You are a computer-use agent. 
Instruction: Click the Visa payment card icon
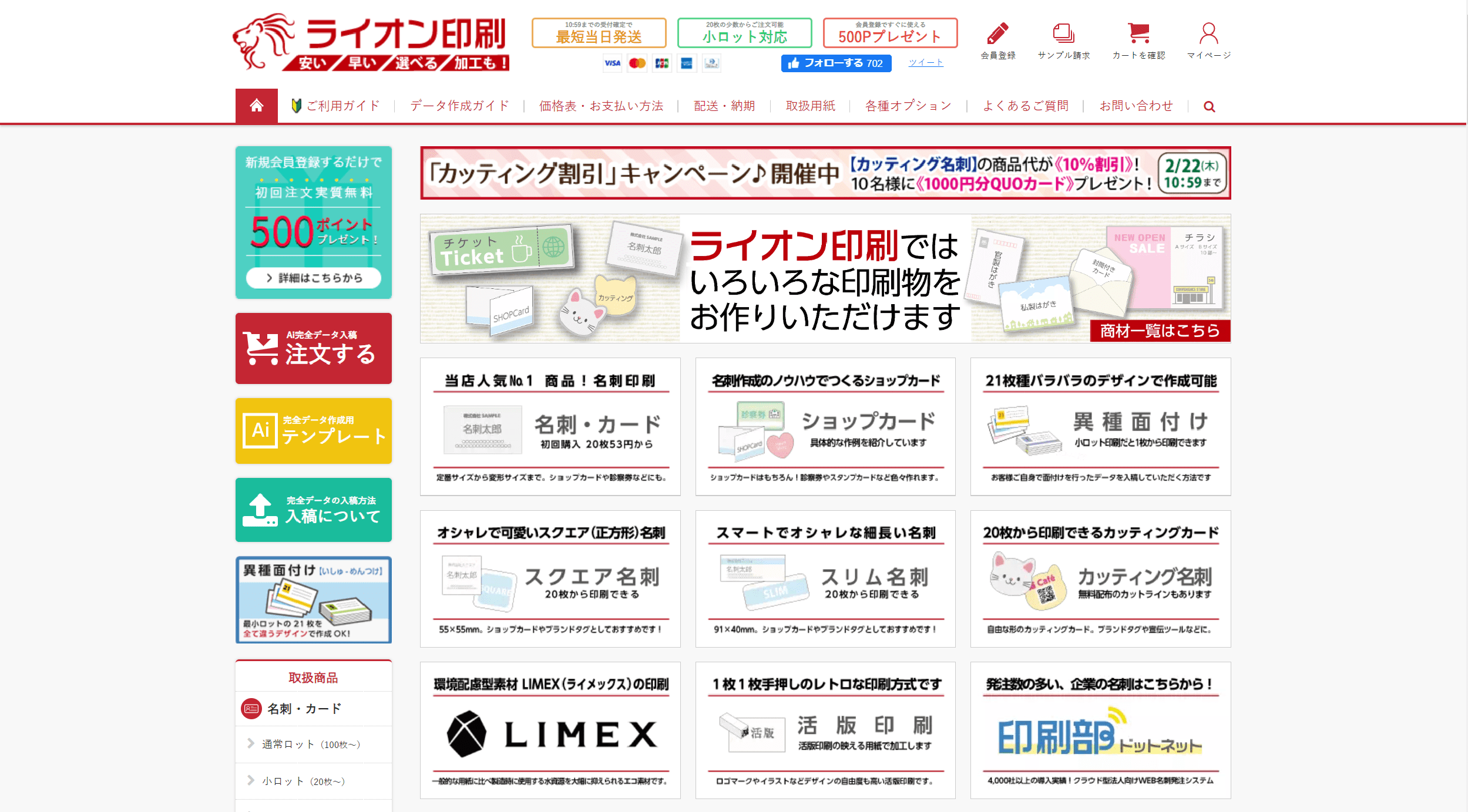[x=612, y=63]
